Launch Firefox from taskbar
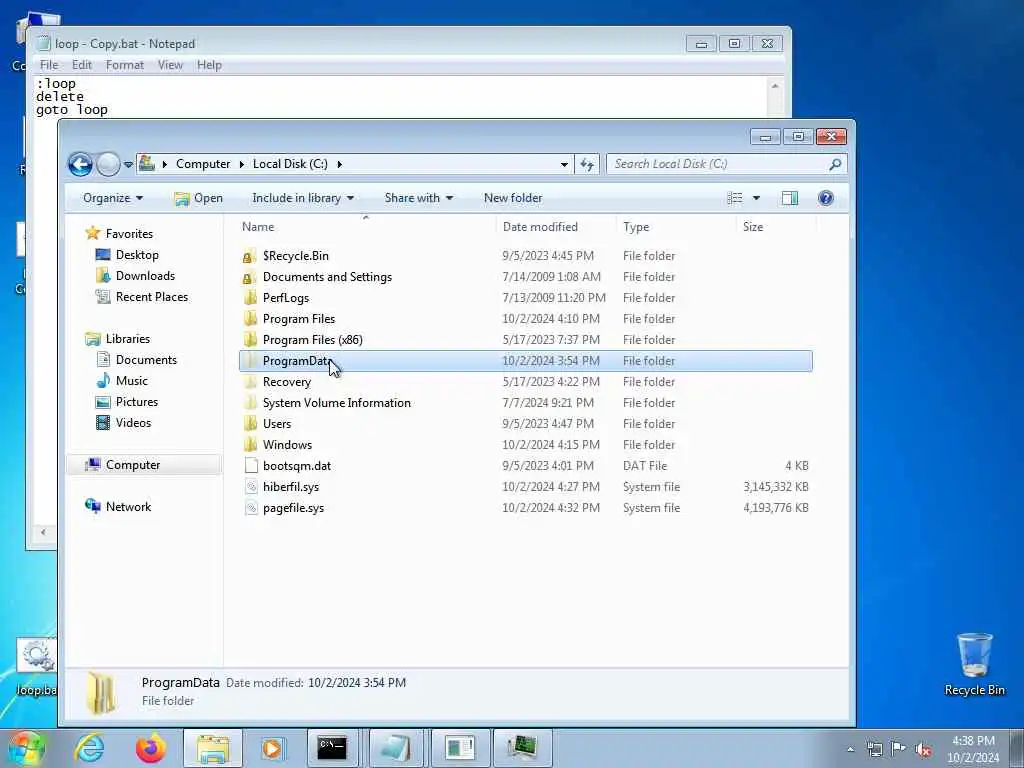Image resolution: width=1024 pixels, height=768 pixels. click(151, 748)
